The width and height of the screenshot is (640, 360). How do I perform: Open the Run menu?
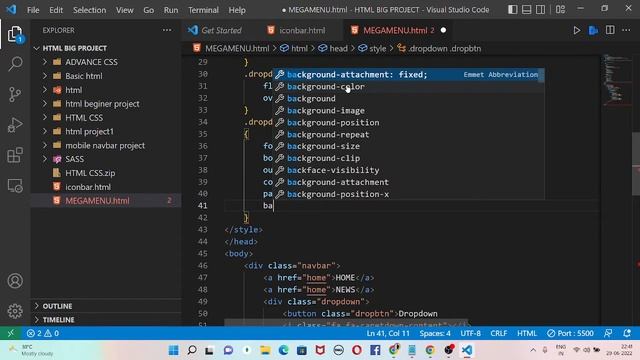click(171, 10)
